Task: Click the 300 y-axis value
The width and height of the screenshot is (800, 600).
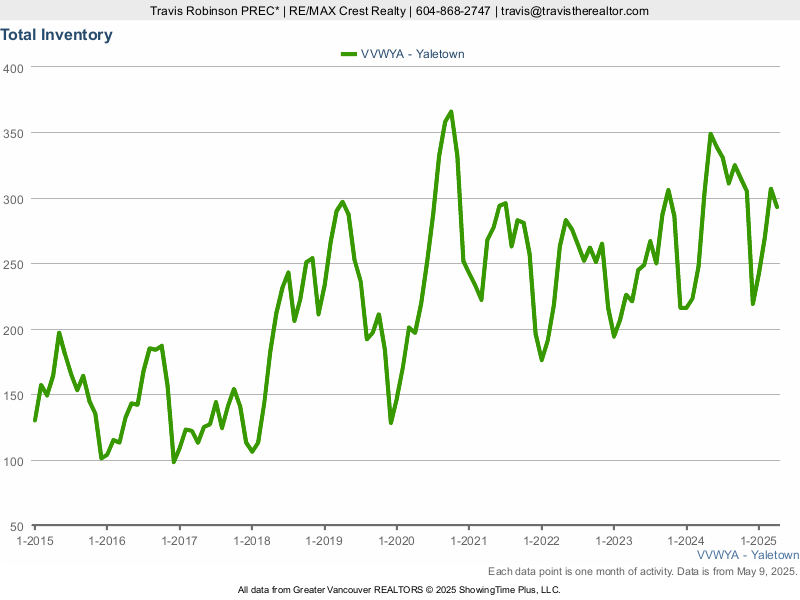Action: [13, 200]
